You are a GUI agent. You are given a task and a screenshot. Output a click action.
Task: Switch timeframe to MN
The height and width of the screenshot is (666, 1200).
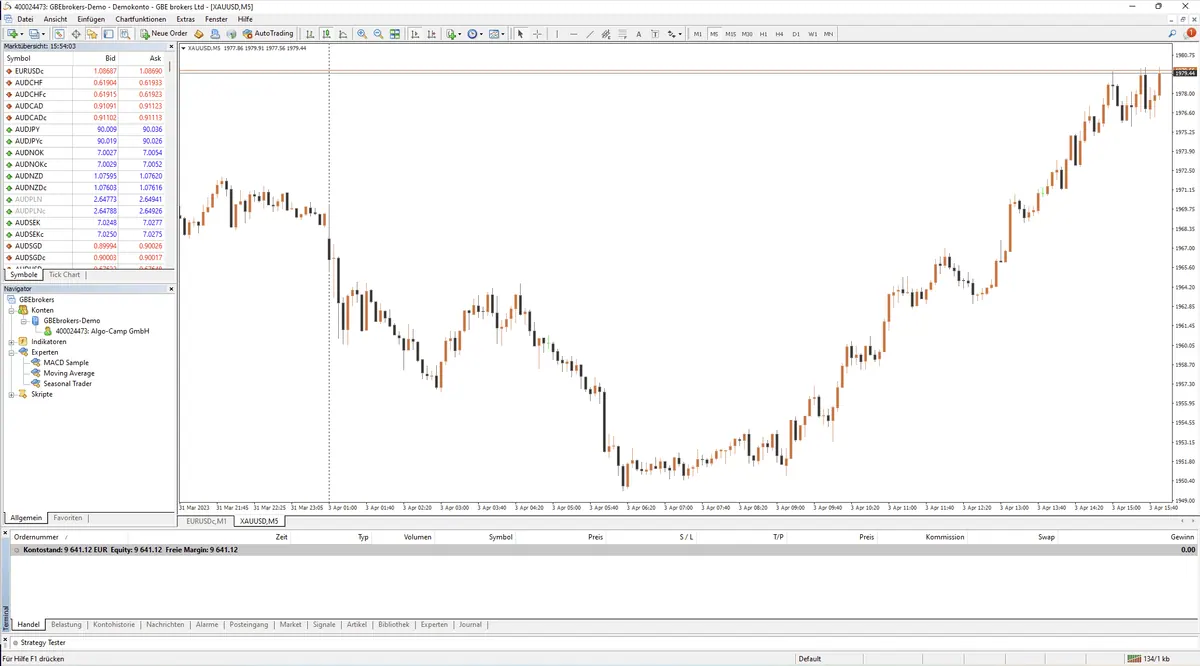tap(828, 33)
